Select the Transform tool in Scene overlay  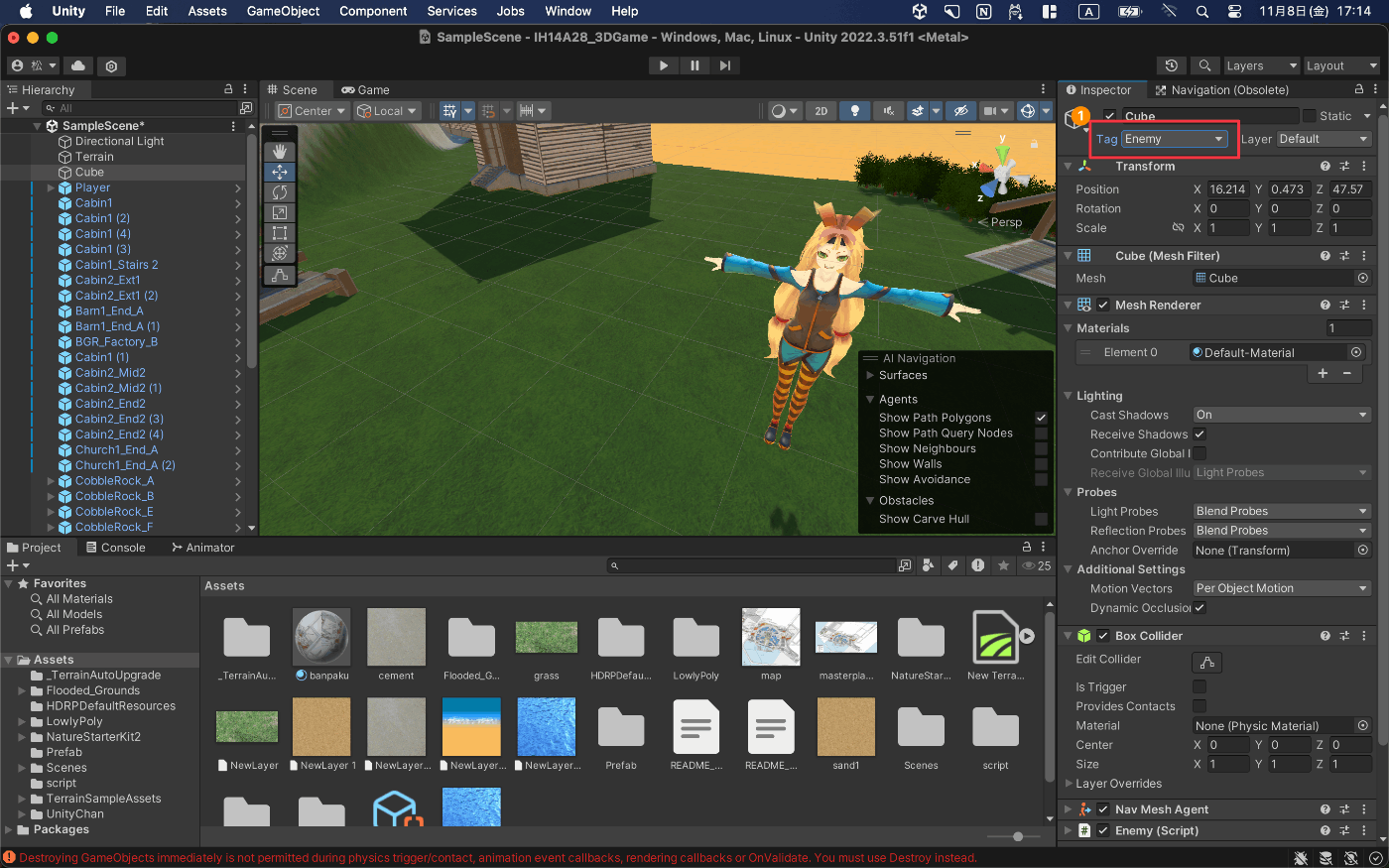click(280, 254)
